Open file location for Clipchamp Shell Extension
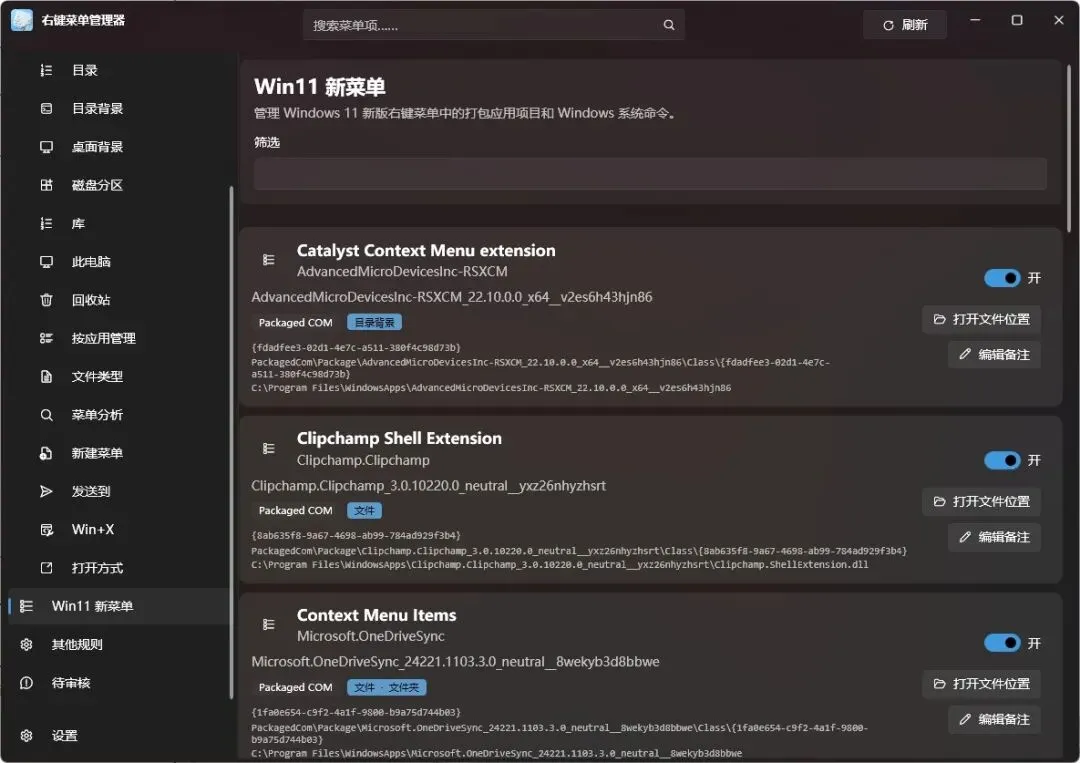 click(x=982, y=501)
